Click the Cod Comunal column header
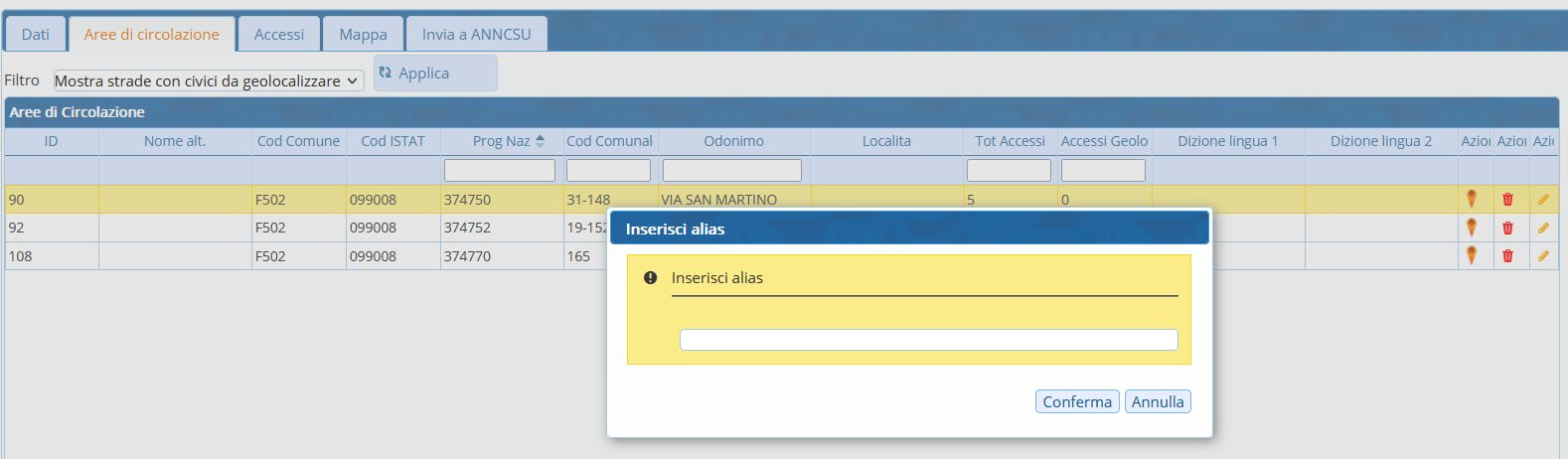 (x=609, y=141)
